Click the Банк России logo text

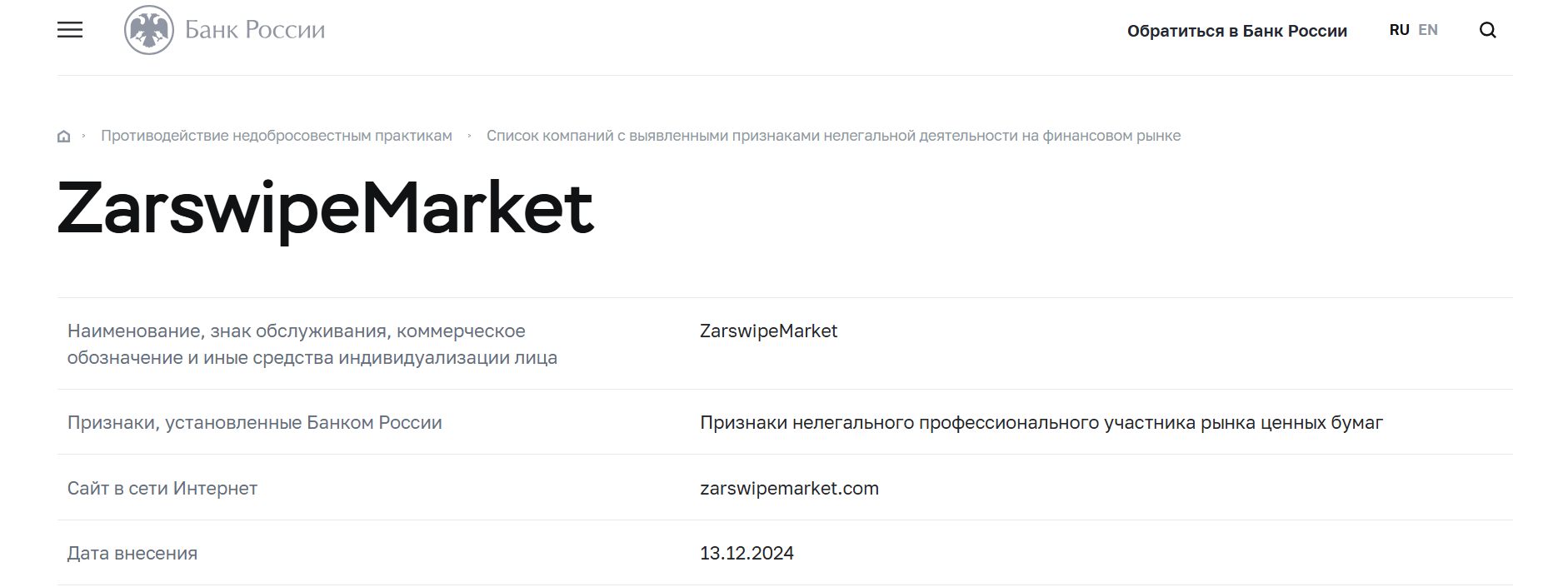pos(255,30)
